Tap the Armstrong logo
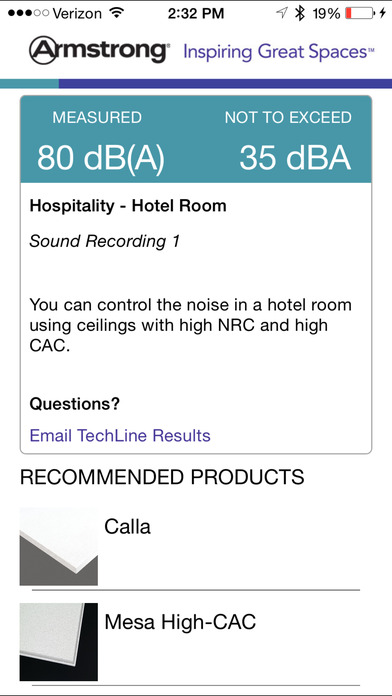Screen dimensions: 392x696 99,51
